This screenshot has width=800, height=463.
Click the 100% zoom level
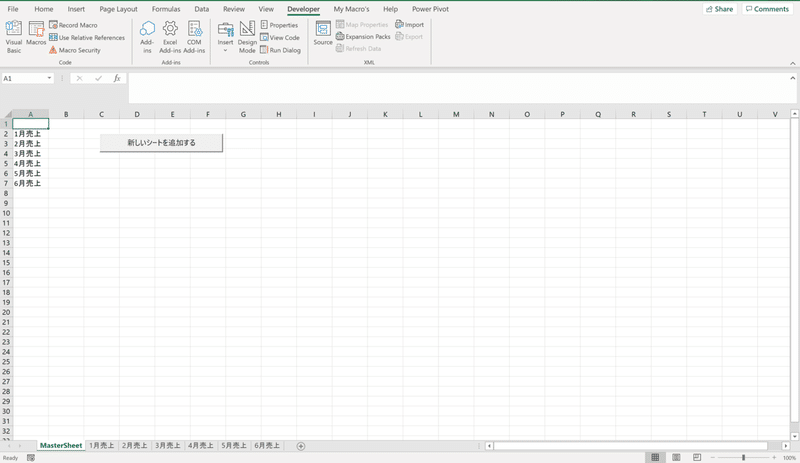click(x=789, y=458)
